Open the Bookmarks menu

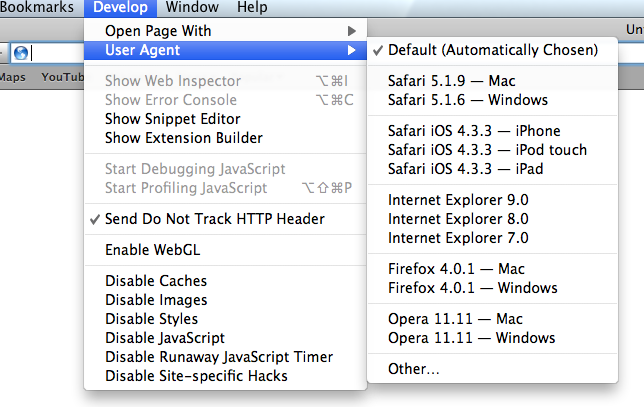point(38,8)
